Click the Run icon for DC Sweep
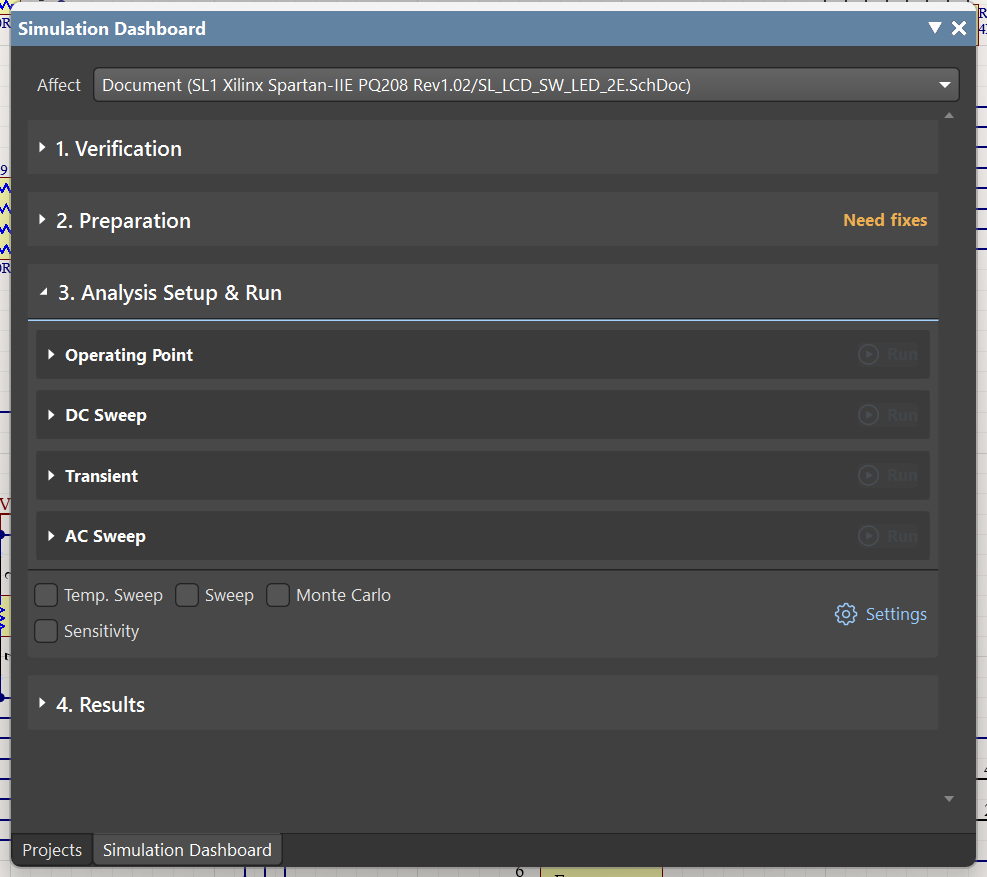 pos(868,415)
